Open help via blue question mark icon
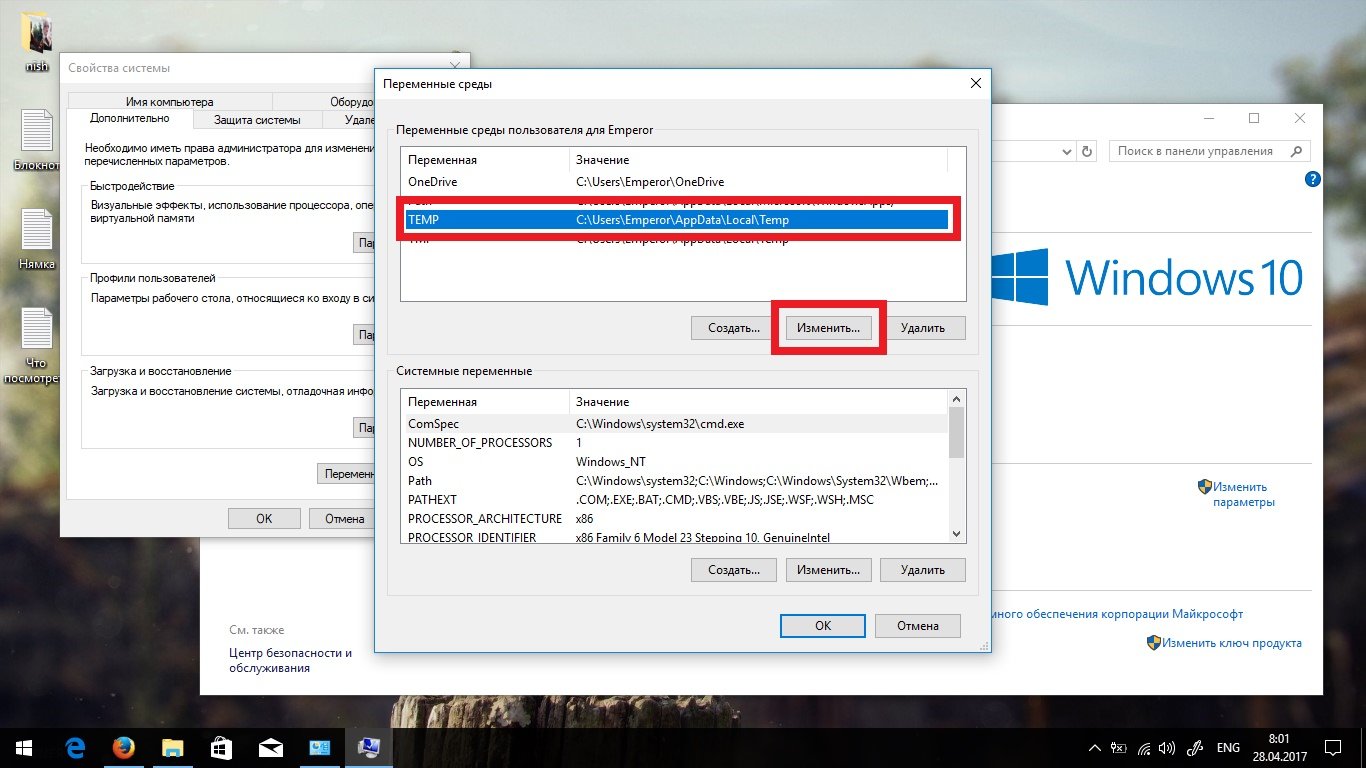 (1313, 179)
